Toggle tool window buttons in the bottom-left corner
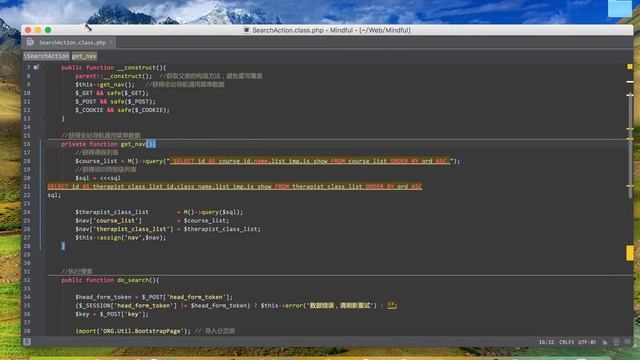This screenshot has width=640, height=360. (x=27, y=342)
